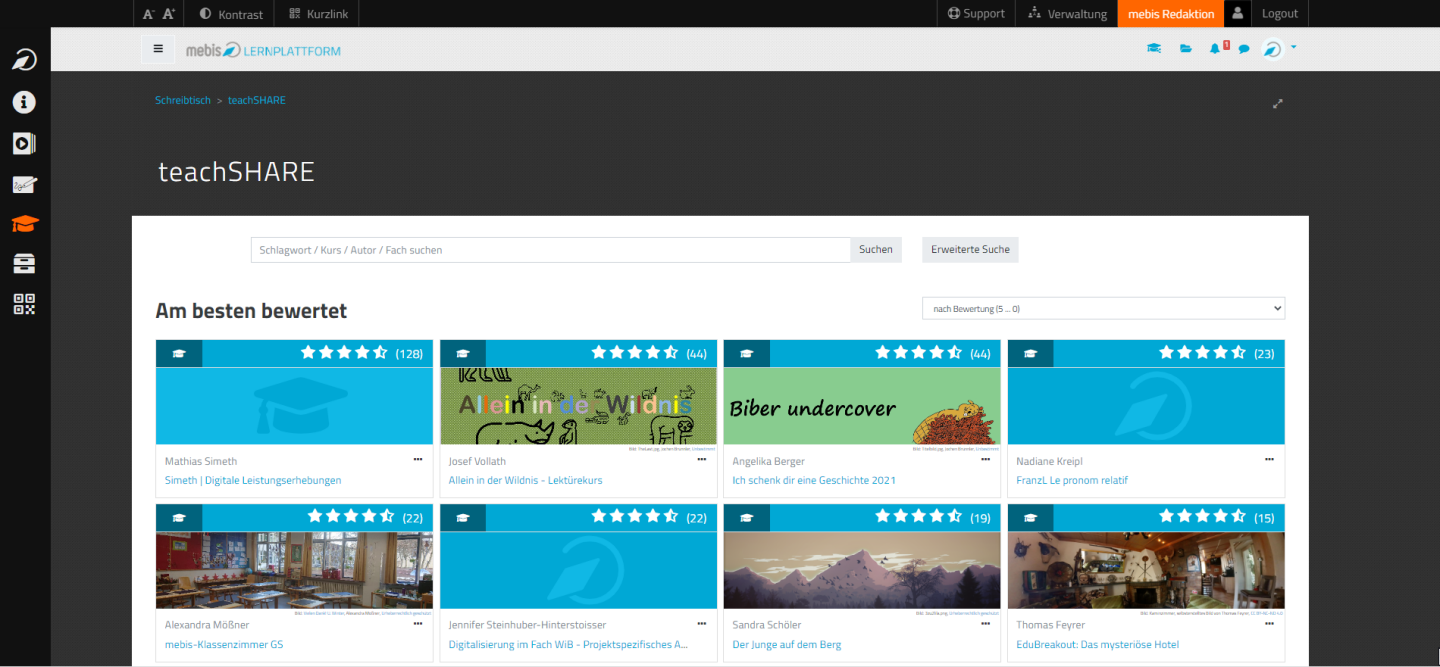
Task: Open FranzL Le pronom relatif course
Action: pyautogui.click(x=1072, y=481)
